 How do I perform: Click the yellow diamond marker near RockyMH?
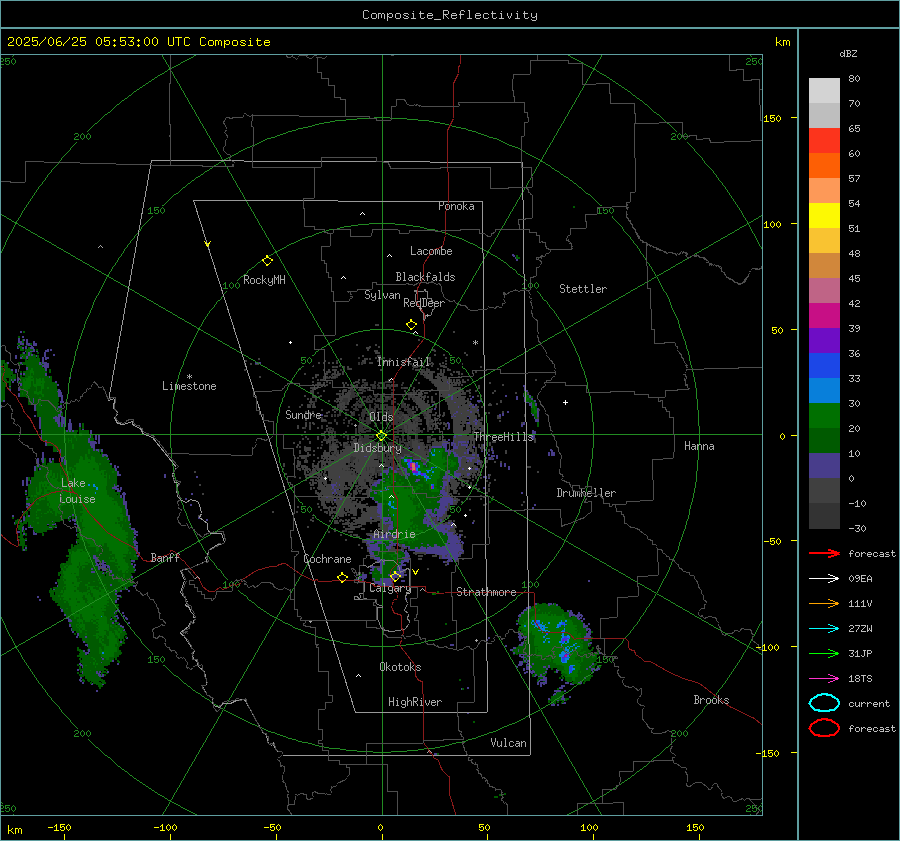click(267, 261)
